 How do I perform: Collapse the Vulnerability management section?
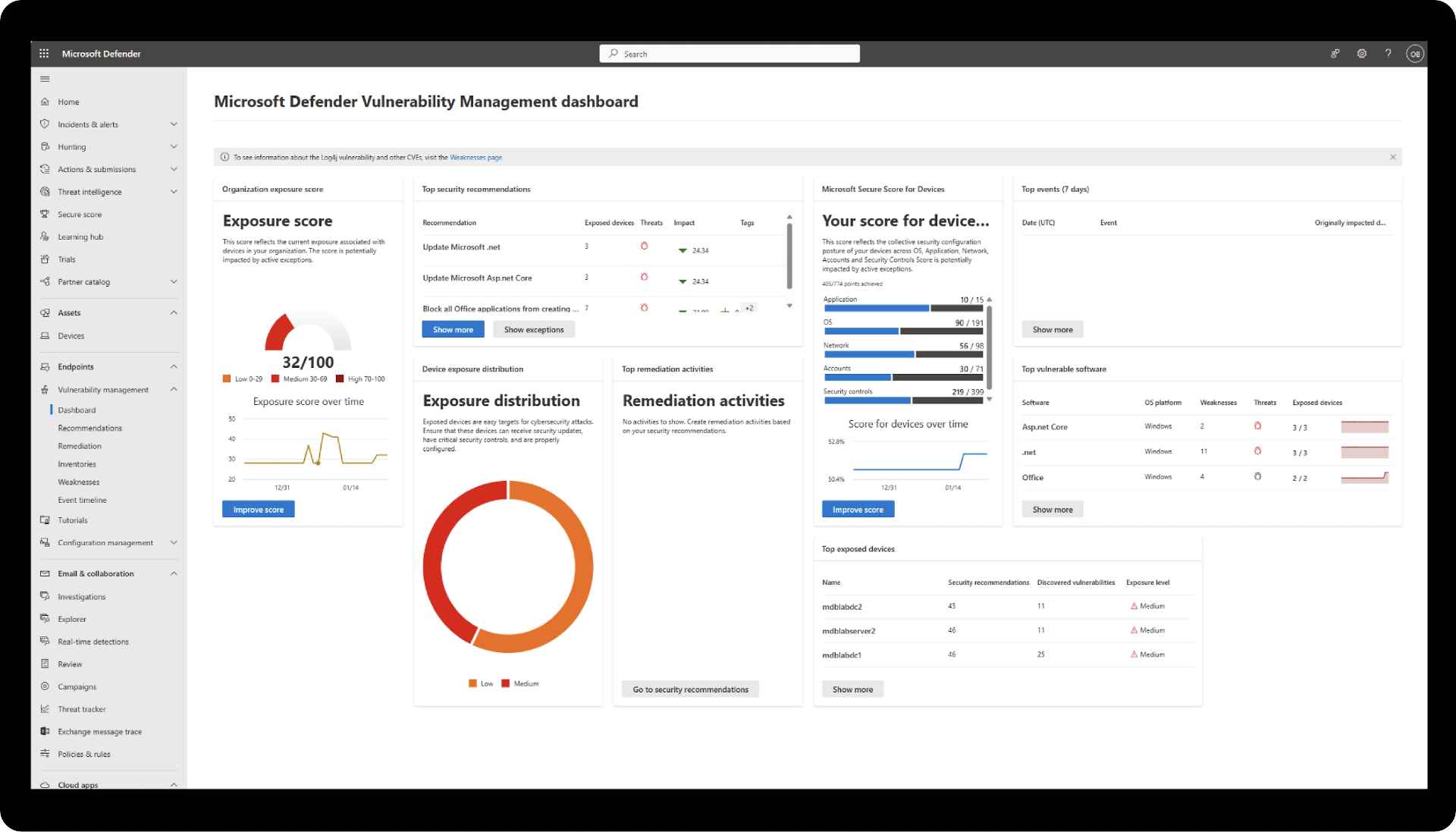click(174, 389)
